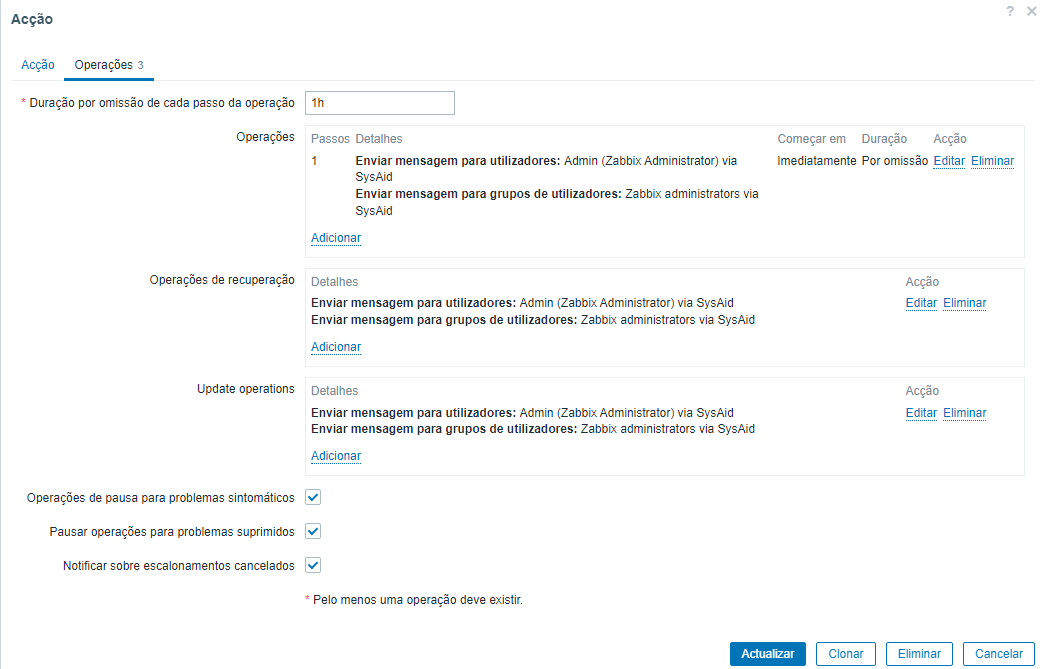Add a new update operation
Viewport: 1043px width, 669px height.
coord(336,456)
